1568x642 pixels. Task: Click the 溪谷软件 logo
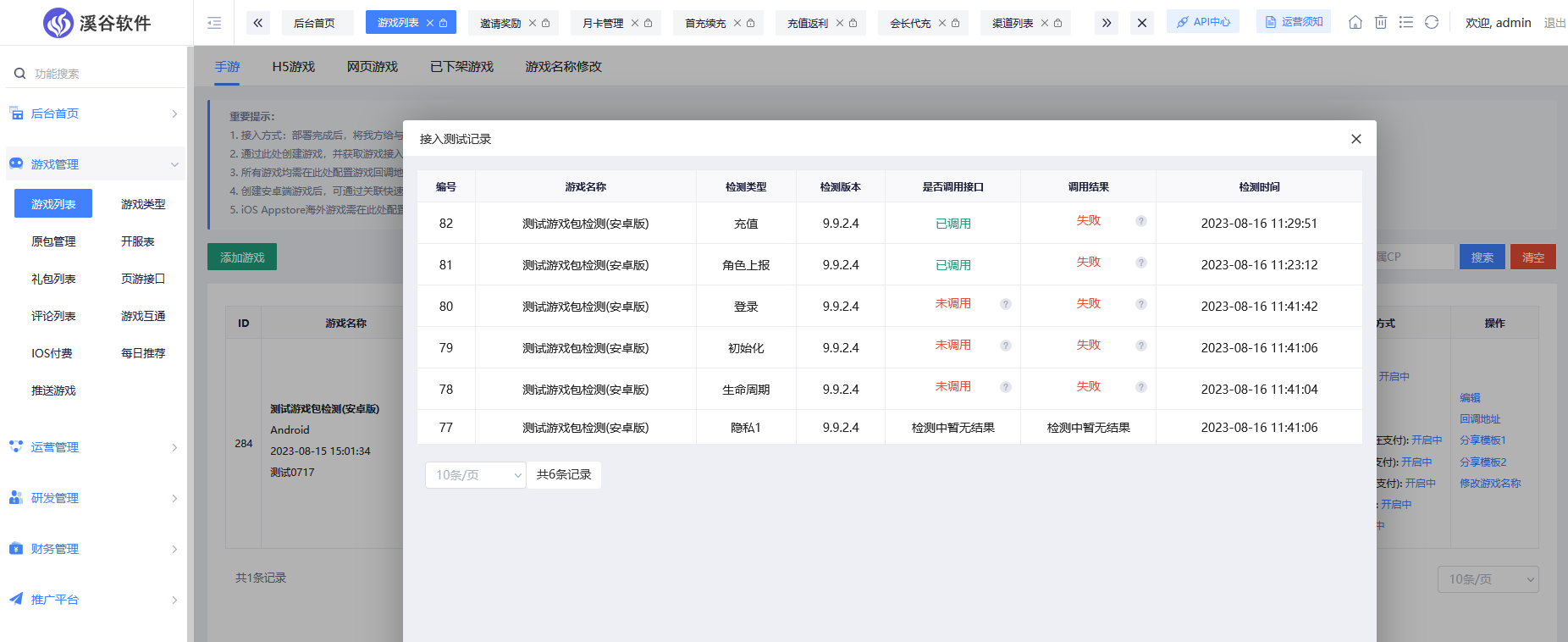(x=97, y=23)
